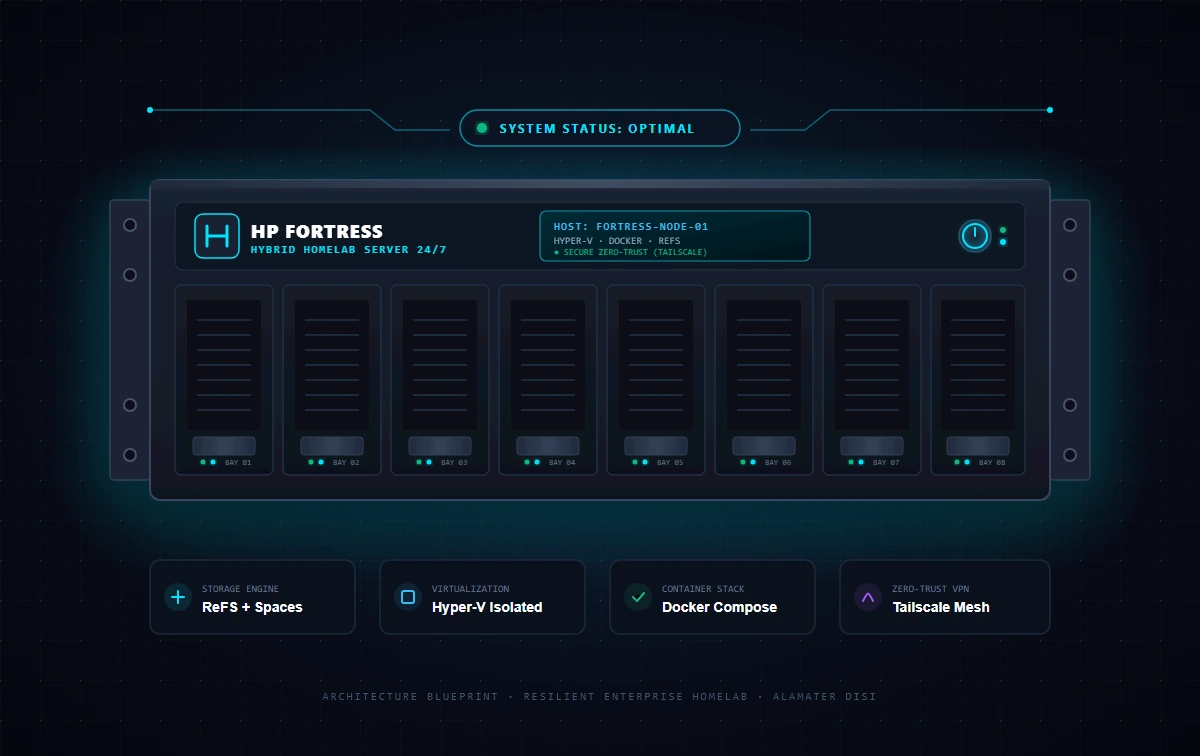The image size is (1200, 756).
Task: Click the HP FORTRESS title text
Action: click(317, 231)
